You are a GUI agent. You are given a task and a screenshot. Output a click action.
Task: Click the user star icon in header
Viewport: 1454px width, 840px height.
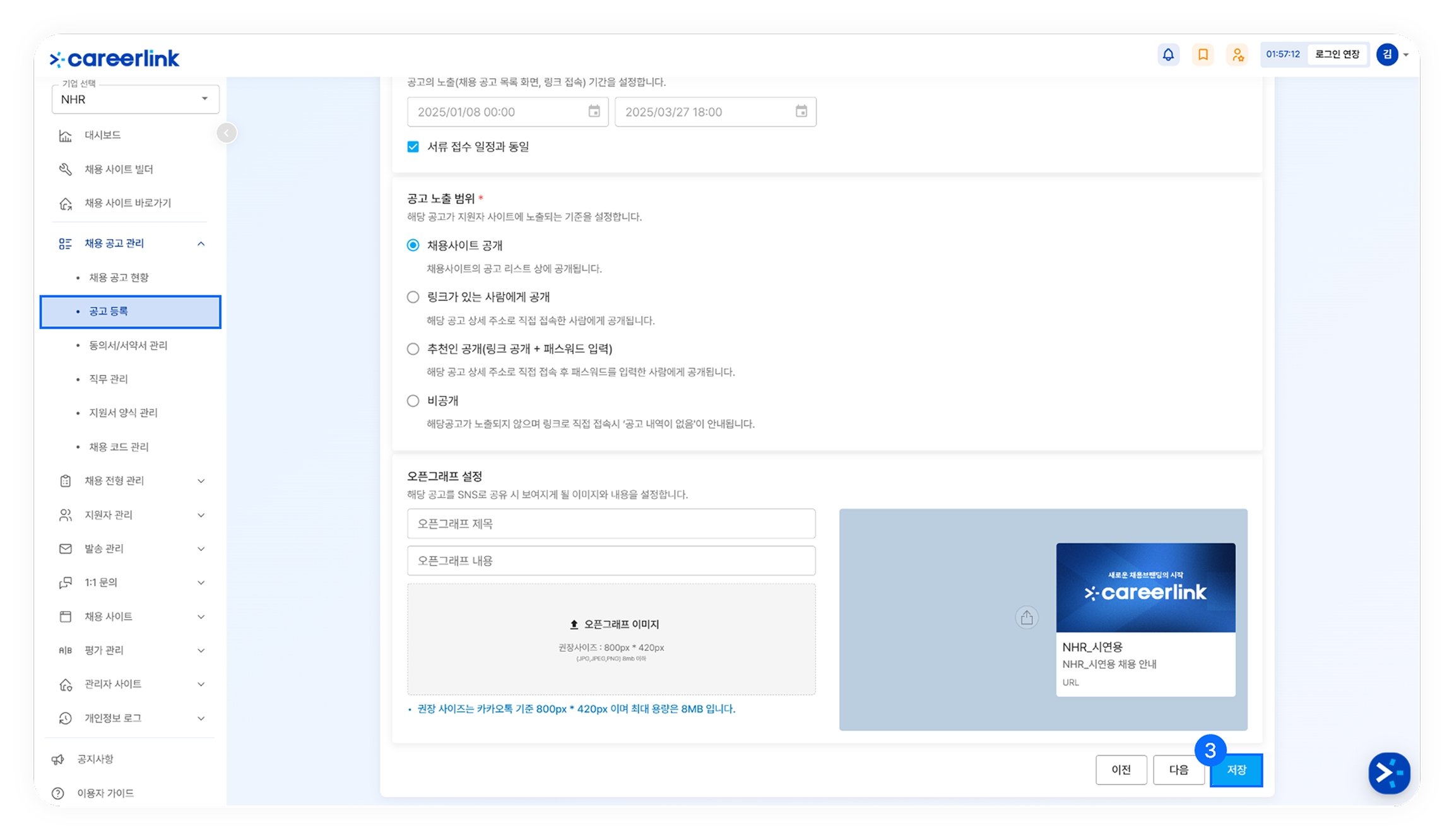pos(1238,55)
